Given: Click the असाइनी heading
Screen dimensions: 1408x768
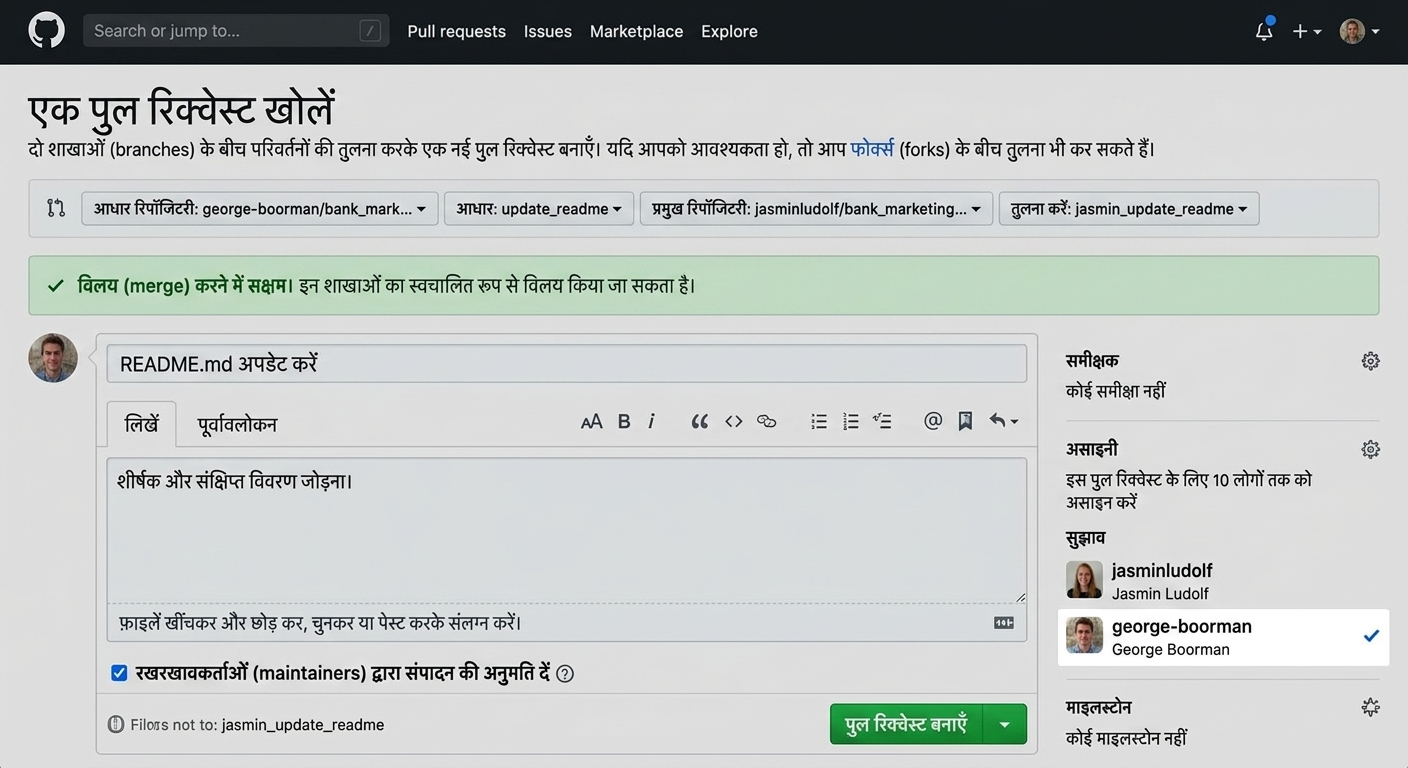Looking at the screenshot, I should click(1092, 449).
